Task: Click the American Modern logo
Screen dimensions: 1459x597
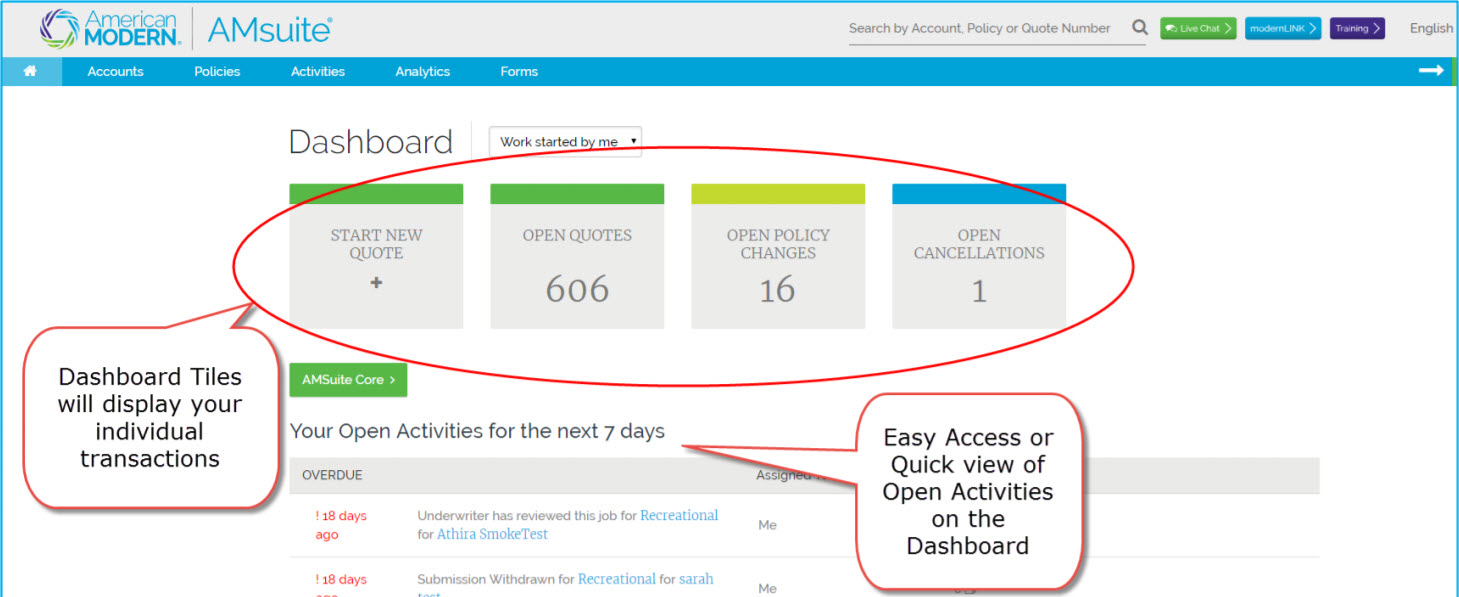Action: pos(110,29)
